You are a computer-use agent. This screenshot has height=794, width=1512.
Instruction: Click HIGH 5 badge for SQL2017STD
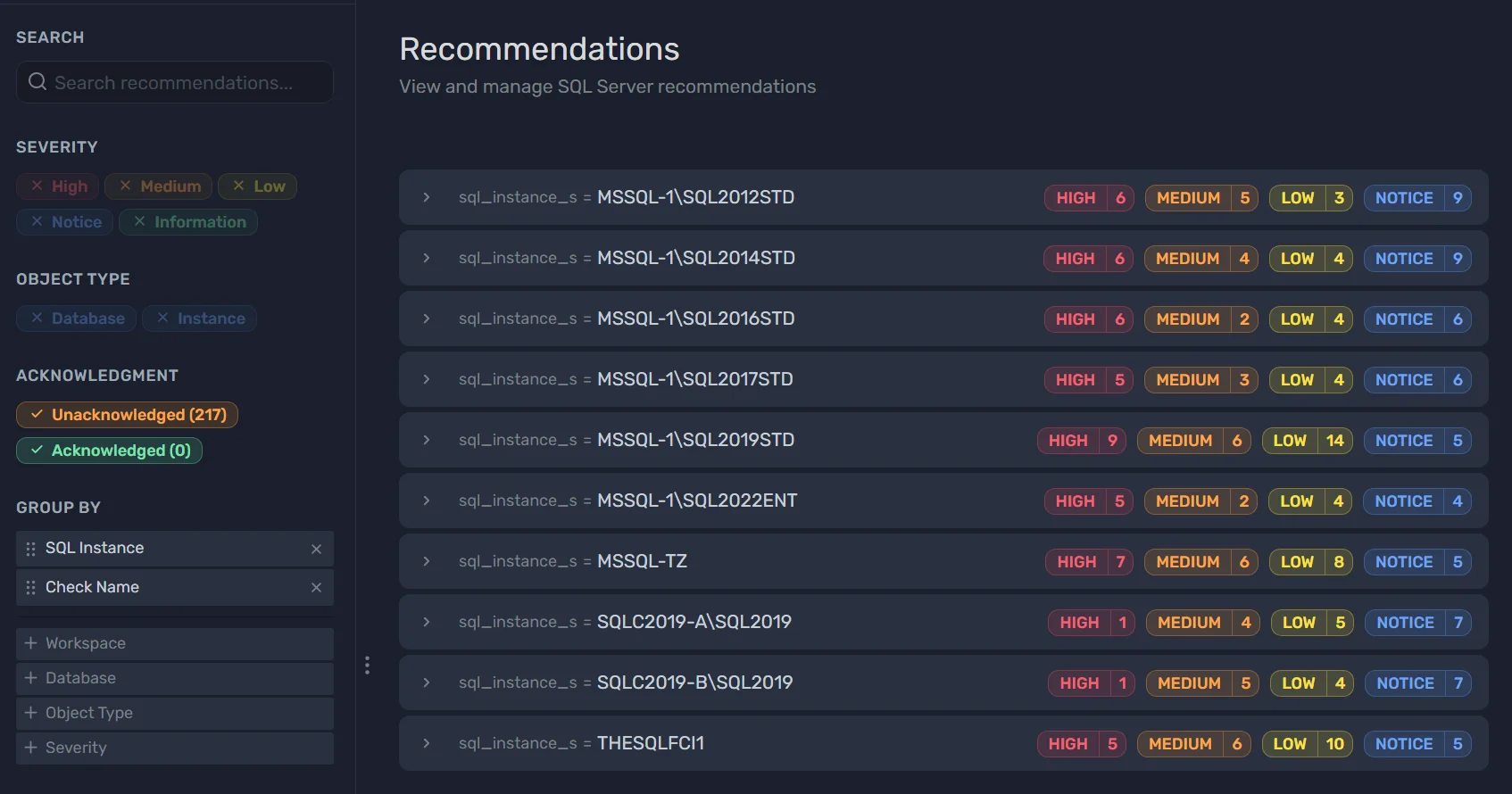pyautogui.click(x=1089, y=380)
